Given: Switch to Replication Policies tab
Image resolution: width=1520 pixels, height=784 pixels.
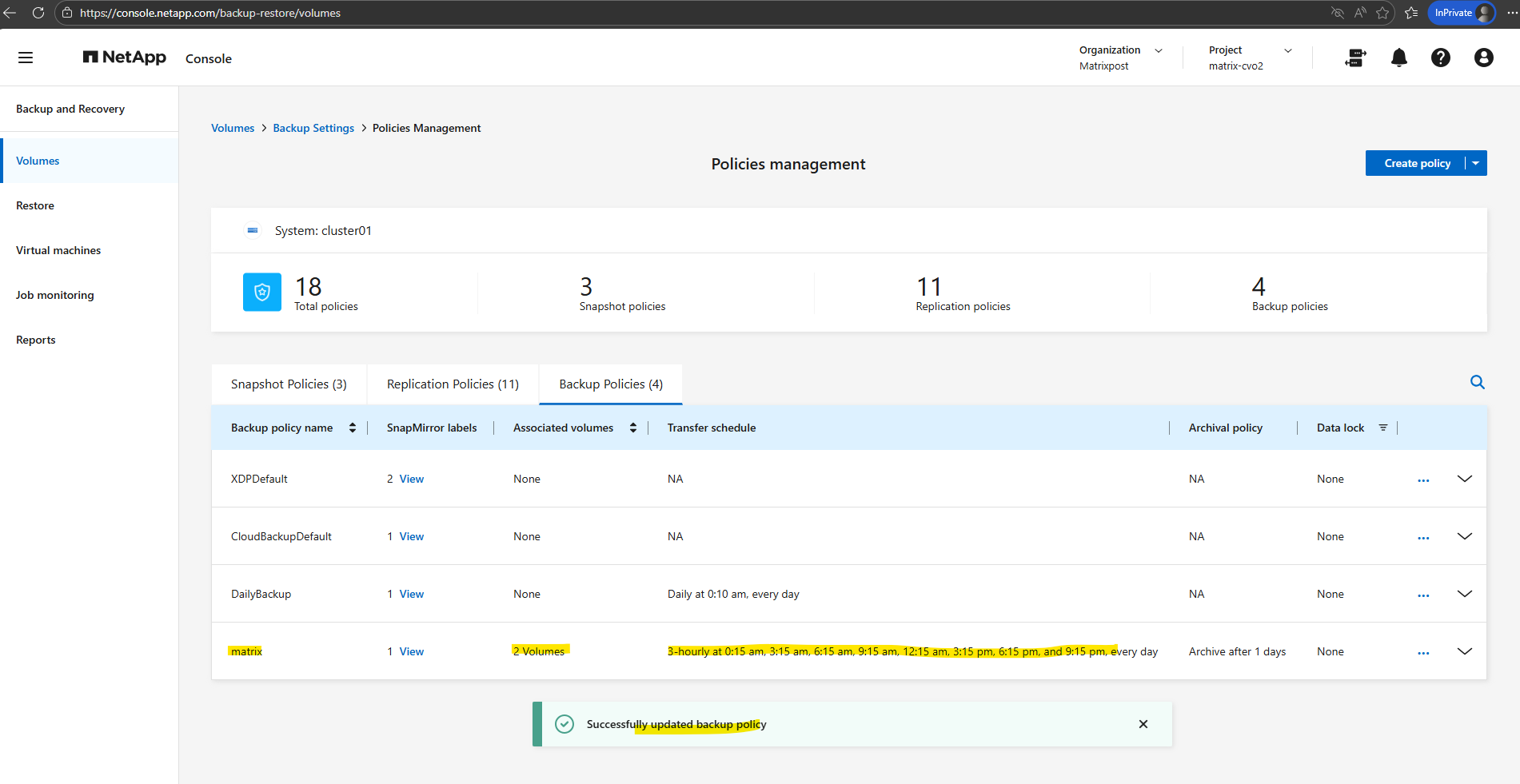Looking at the screenshot, I should click(453, 384).
